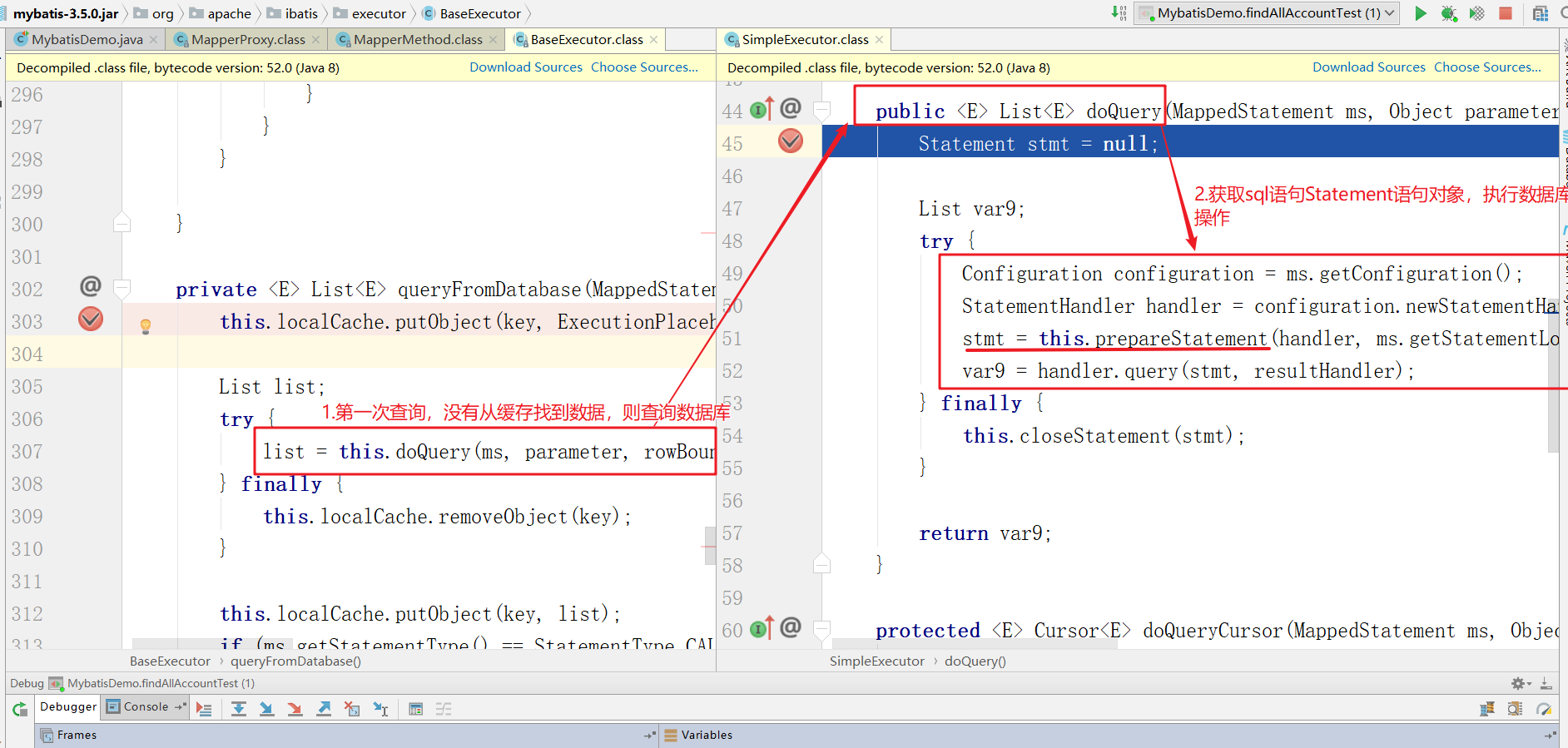The height and width of the screenshot is (748, 1568).
Task: Click Step Over icon in debugger
Action: coord(239,709)
